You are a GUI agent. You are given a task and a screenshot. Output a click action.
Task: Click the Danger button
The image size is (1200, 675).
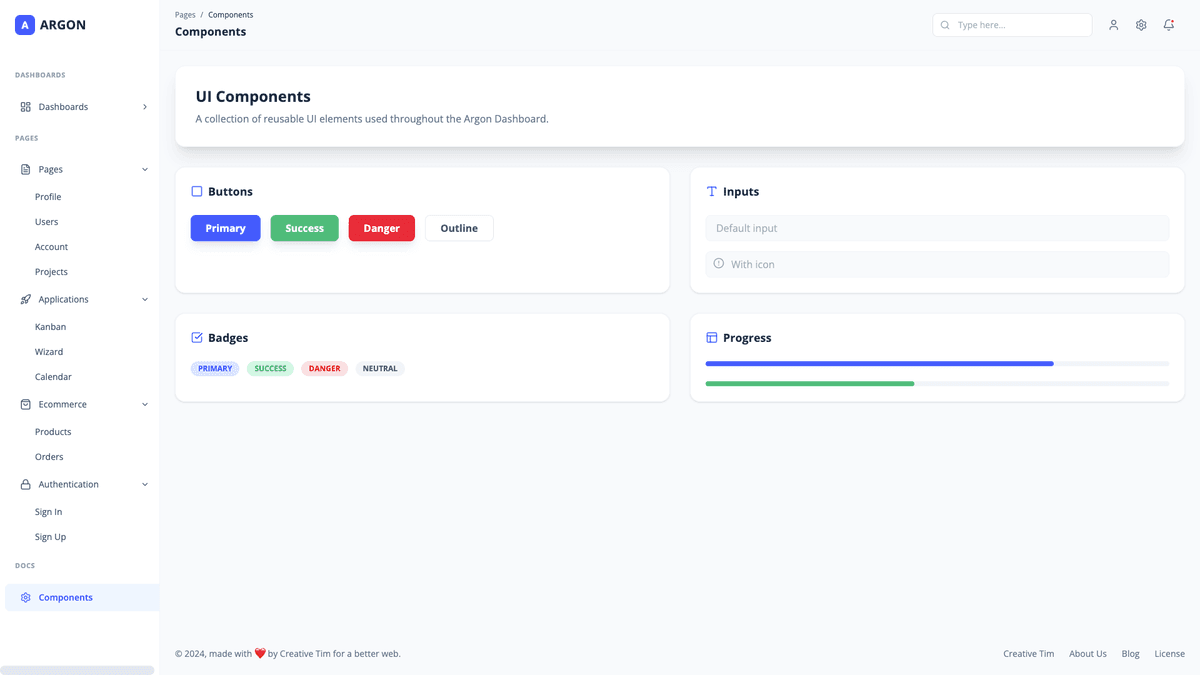(381, 228)
